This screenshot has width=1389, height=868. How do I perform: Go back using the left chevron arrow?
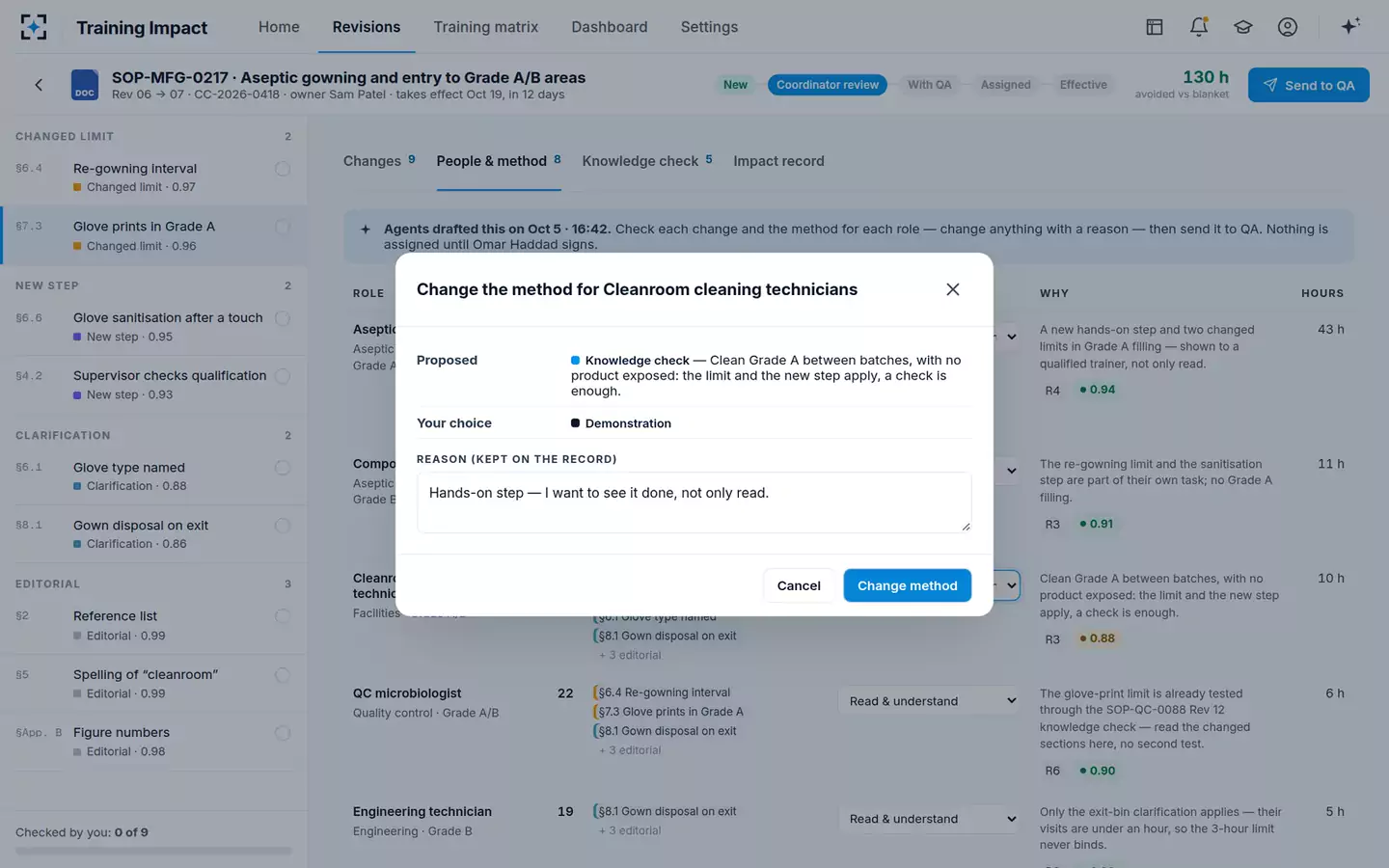pyautogui.click(x=39, y=85)
